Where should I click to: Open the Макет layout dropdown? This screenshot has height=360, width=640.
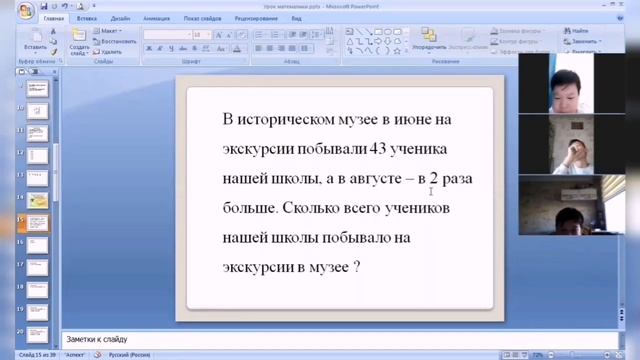point(108,31)
